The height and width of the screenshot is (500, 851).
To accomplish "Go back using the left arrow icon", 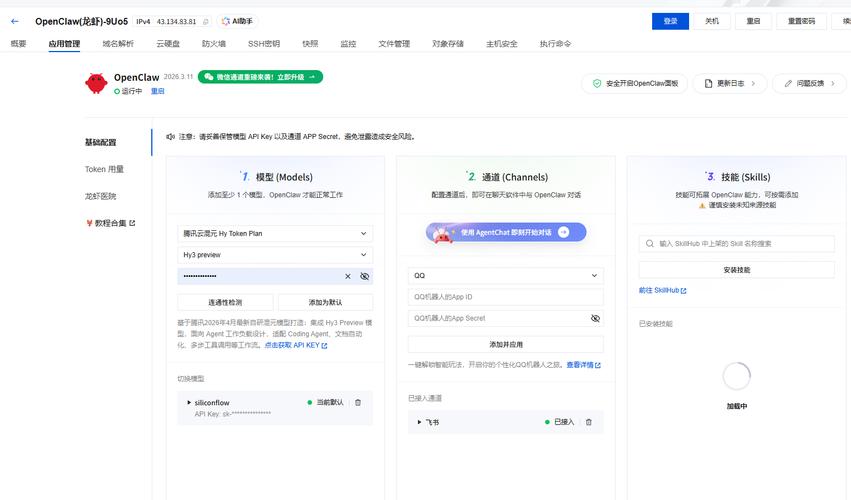I will 15,21.
